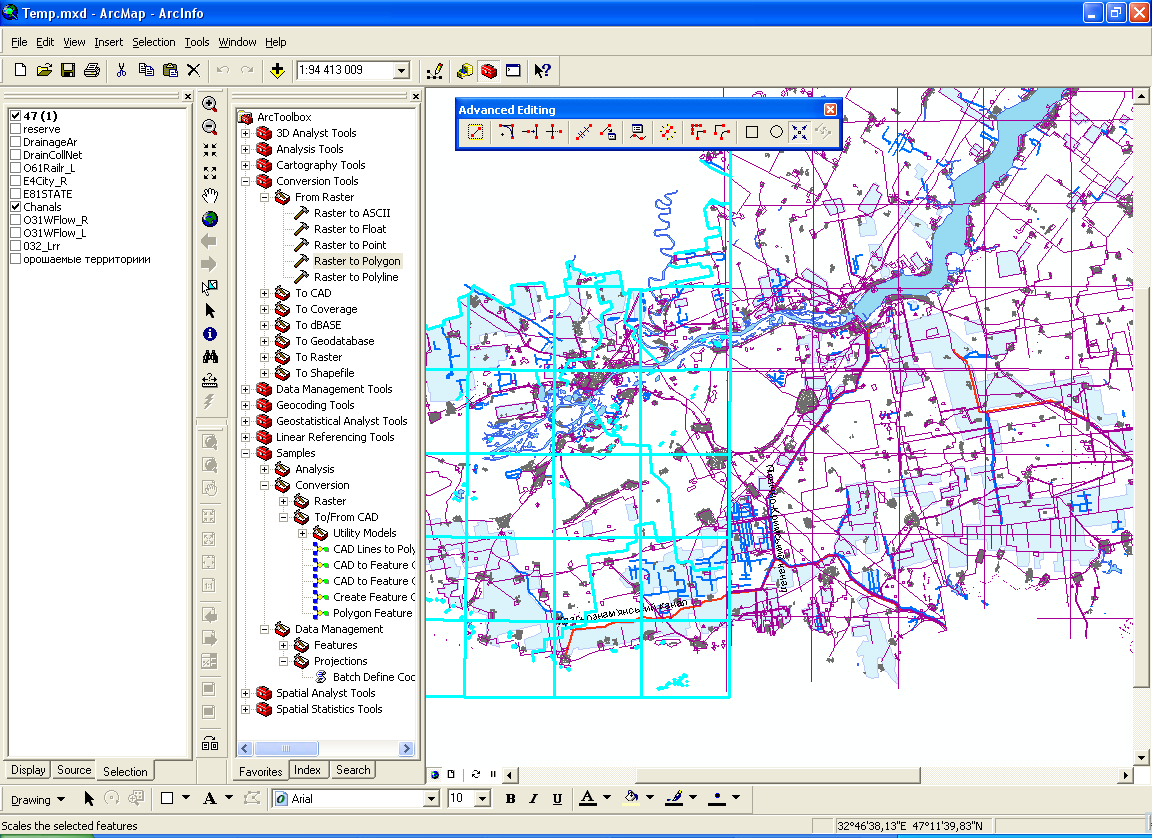Image resolution: width=1152 pixels, height=838 pixels.
Task: Select the Zoom Out magnifier tool
Action: pos(209,127)
